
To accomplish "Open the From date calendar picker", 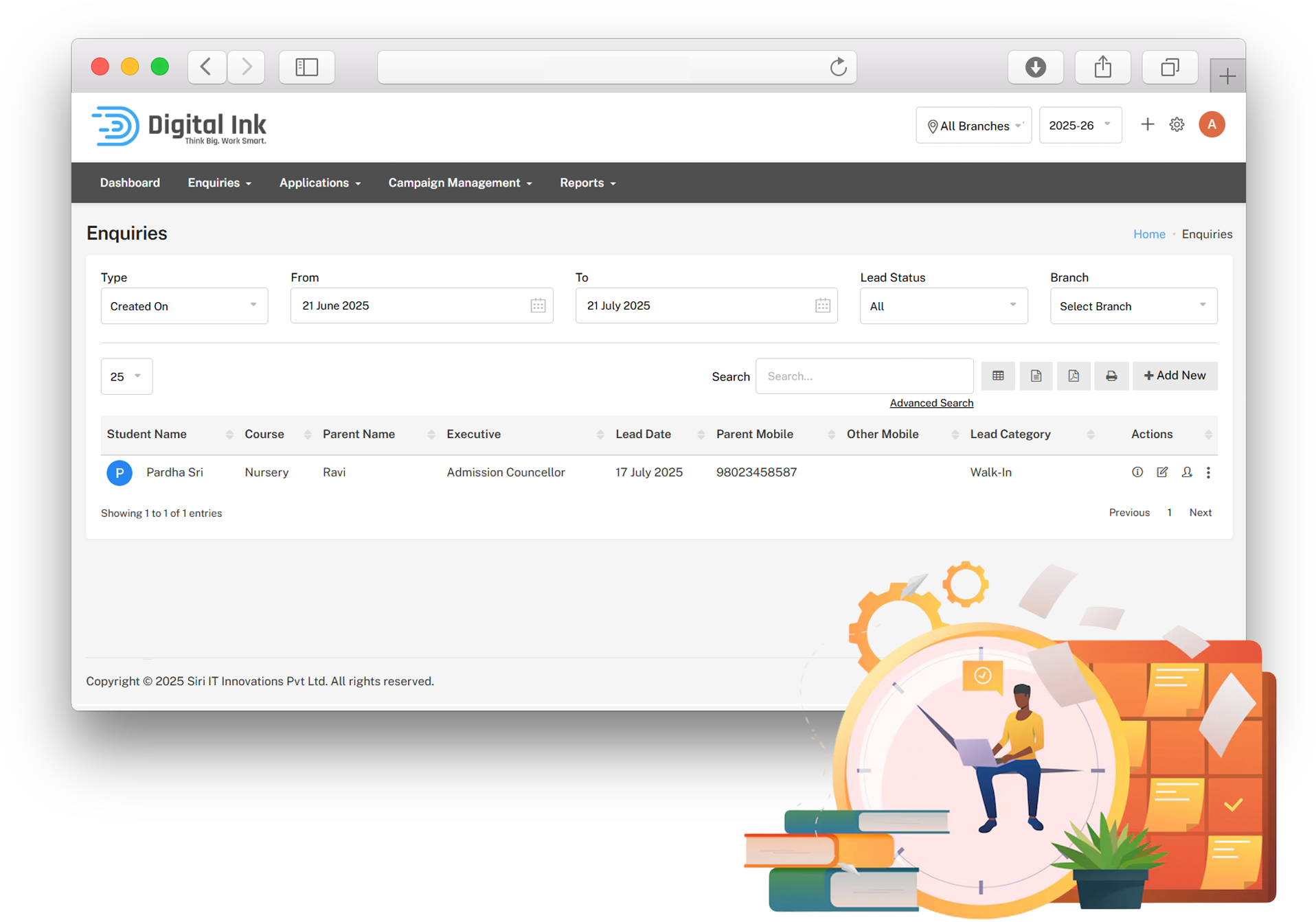I will 538,306.
